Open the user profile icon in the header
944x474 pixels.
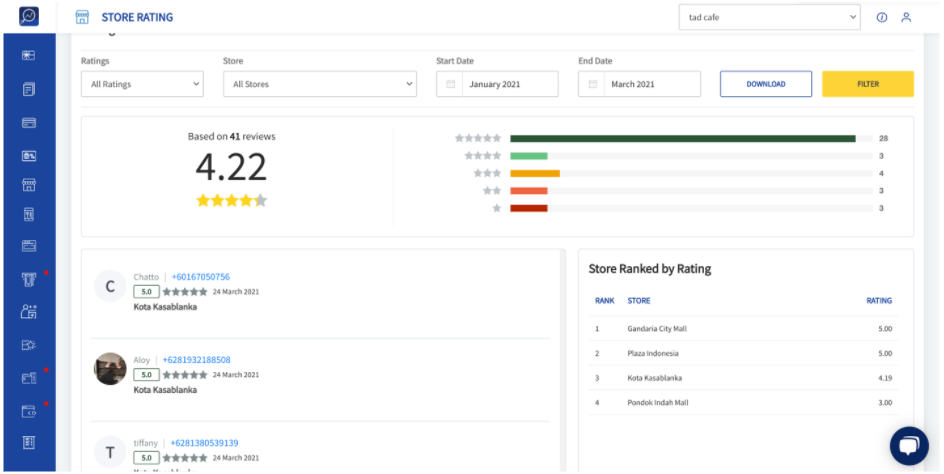905,17
